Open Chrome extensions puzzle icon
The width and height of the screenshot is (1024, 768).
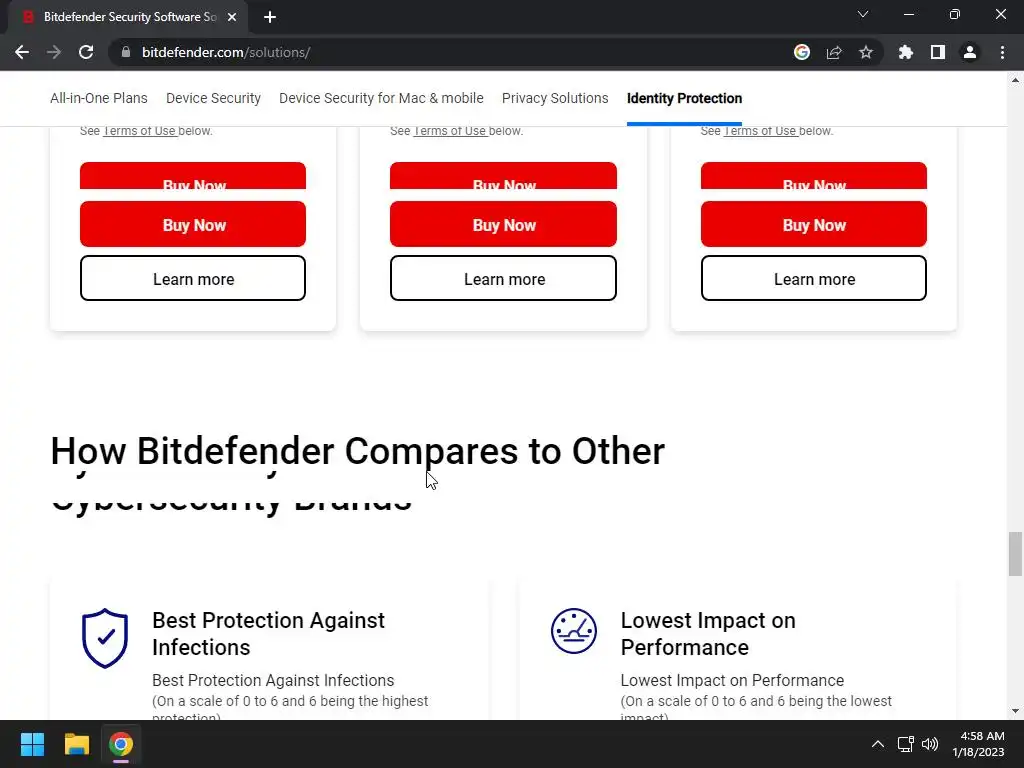click(x=906, y=52)
